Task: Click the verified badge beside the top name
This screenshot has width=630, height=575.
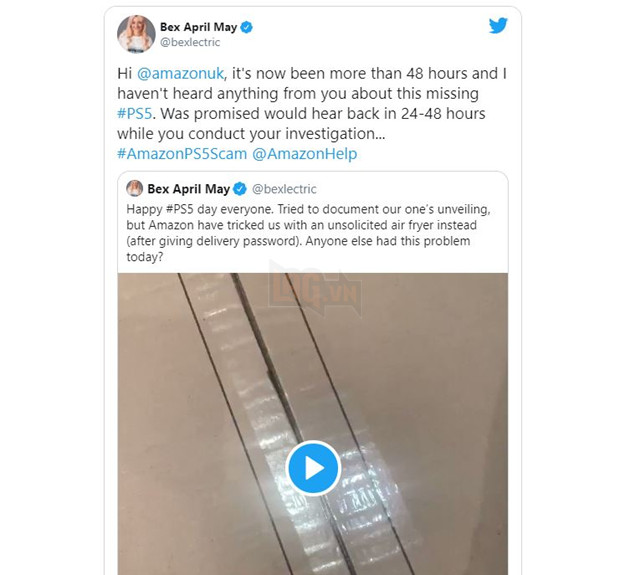Action: coord(246,27)
